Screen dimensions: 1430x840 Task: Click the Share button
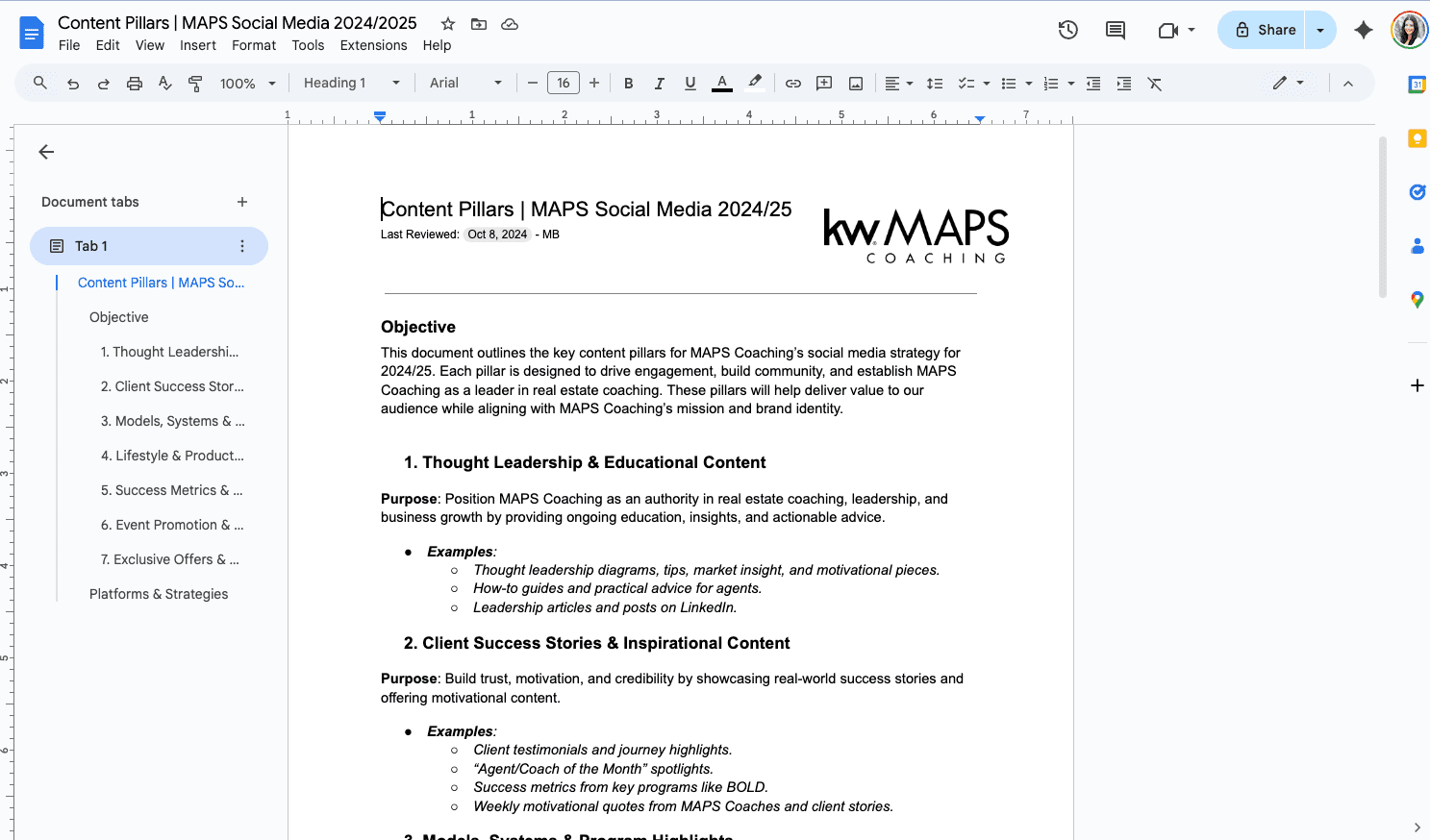[1265, 30]
